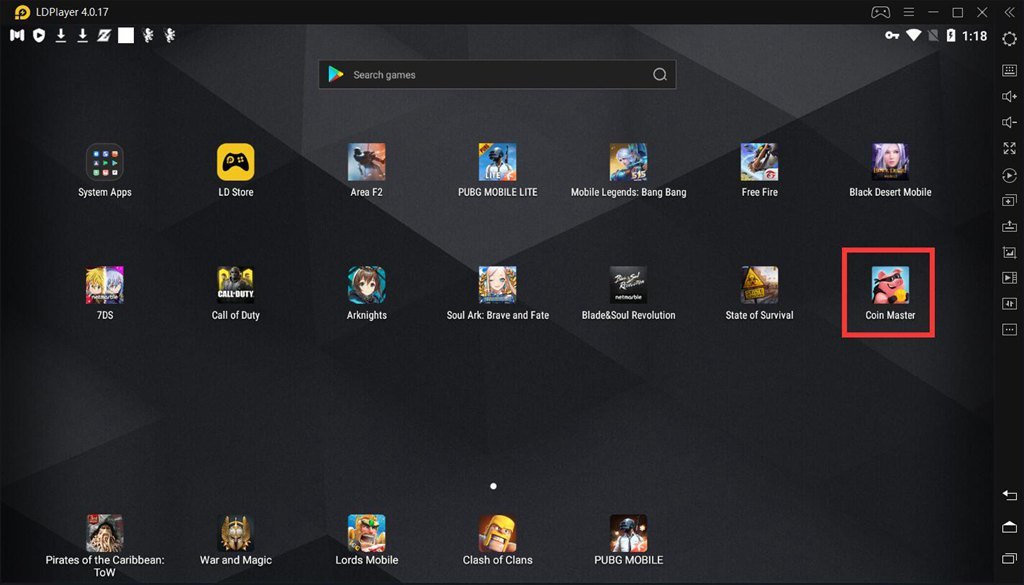Click the white square notification icon

coord(126,35)
